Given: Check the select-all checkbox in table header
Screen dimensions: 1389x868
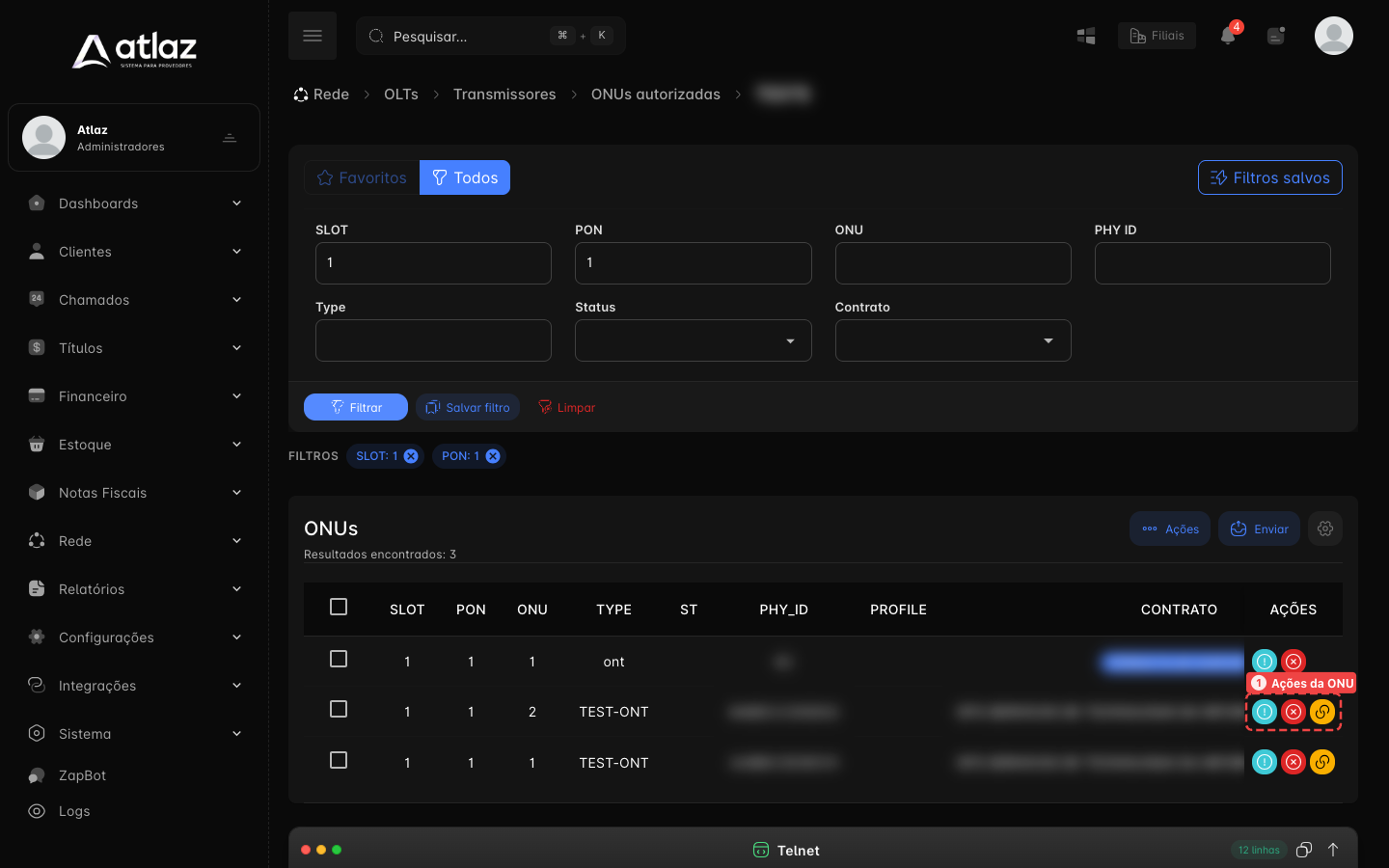Looking at the screenshot, I should [339, 607].
